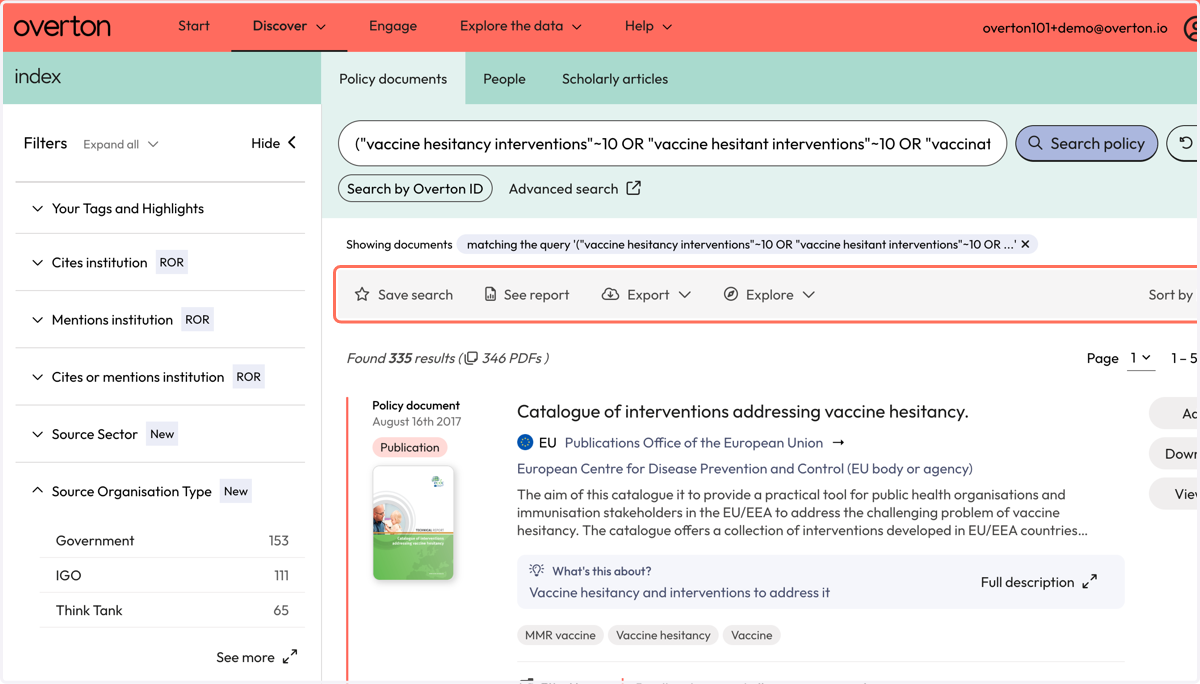The height and width of the screenshot is (684, 1200).
Task: Open the Explore the data menu
Action: [x=521, y=26]
